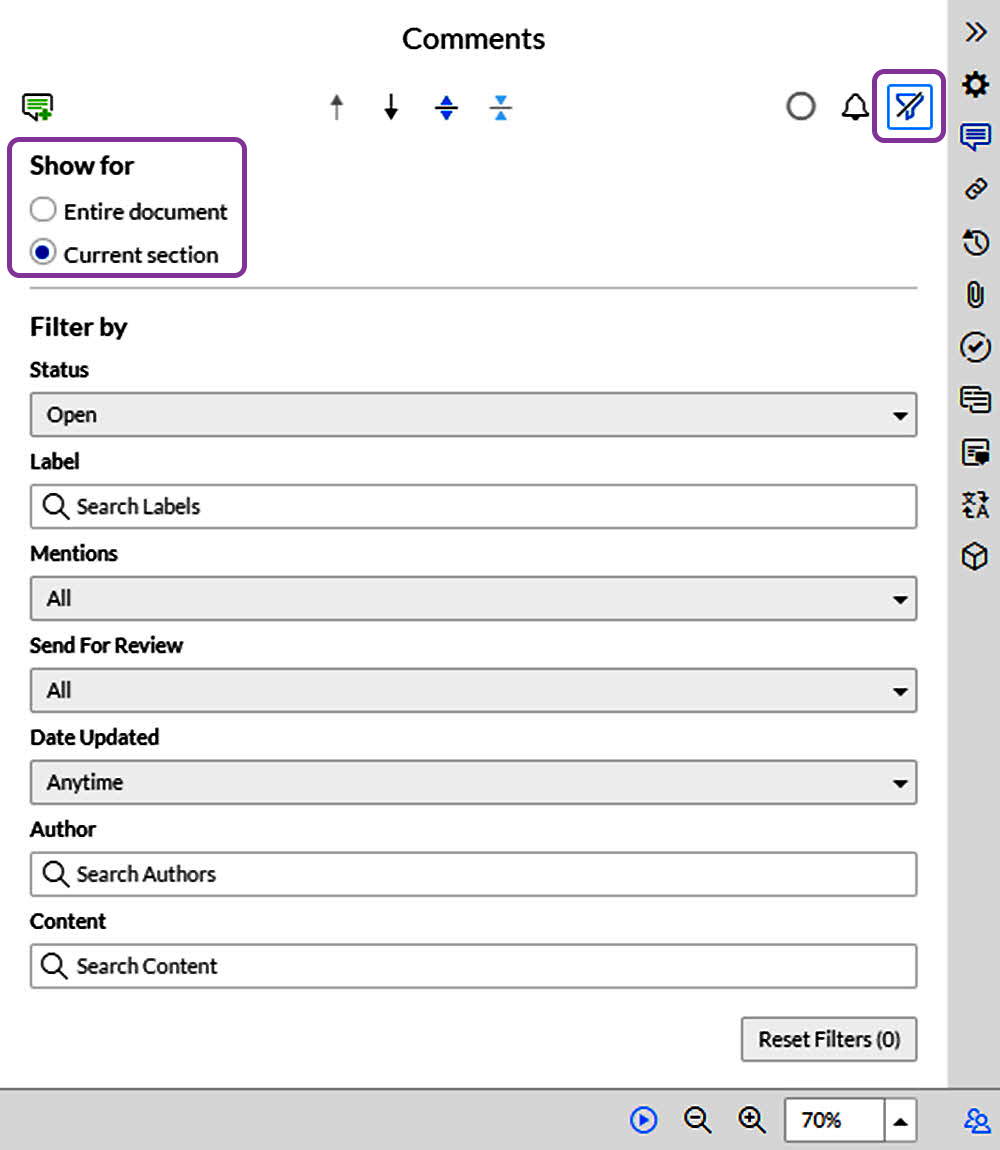Click the zoom out magnifier
Viewport: 1000px width, 1150px height.
point(697,1120)
